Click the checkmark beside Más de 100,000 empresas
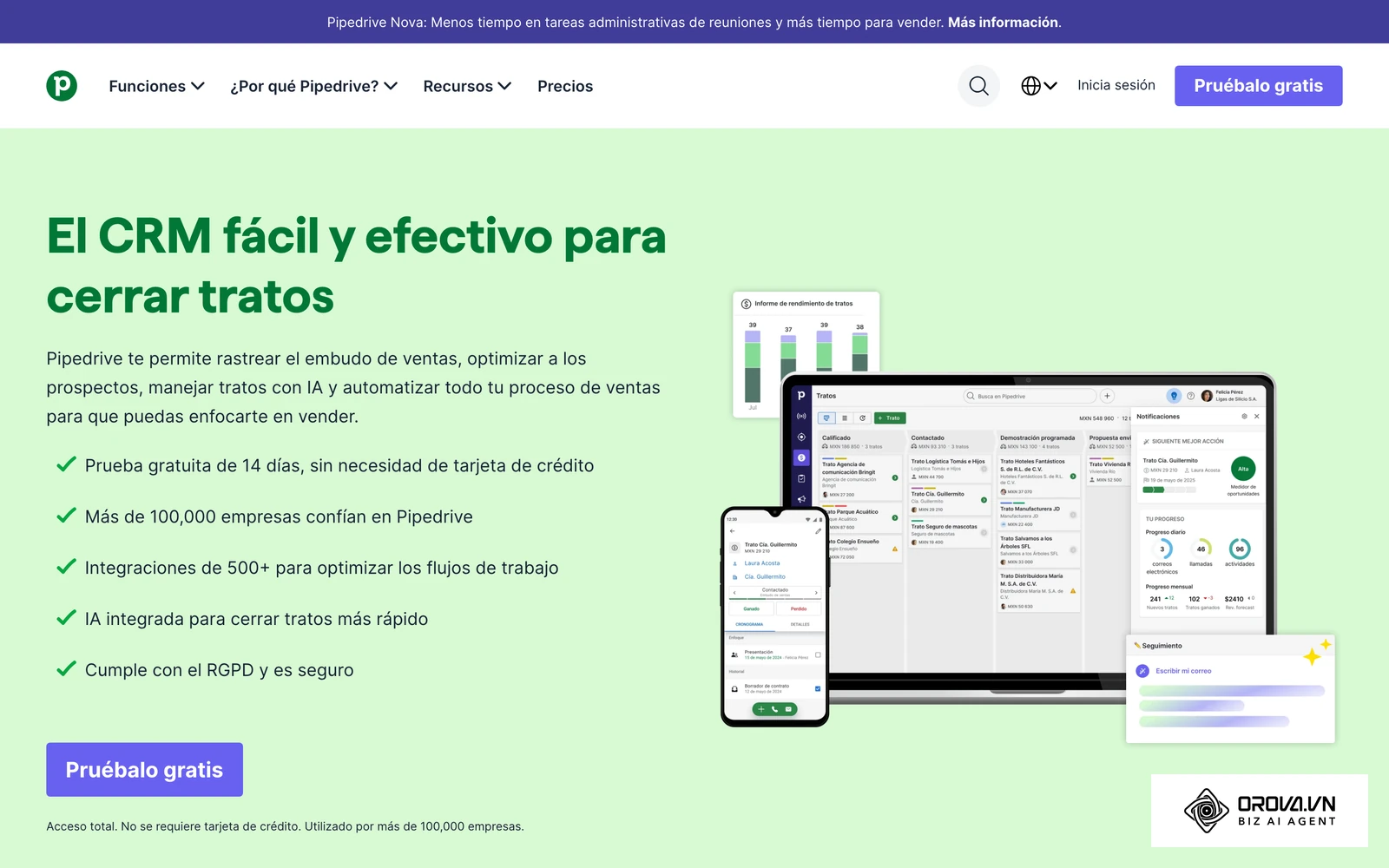The width and height of the screenshot is (1389, 868). point(66,516)
